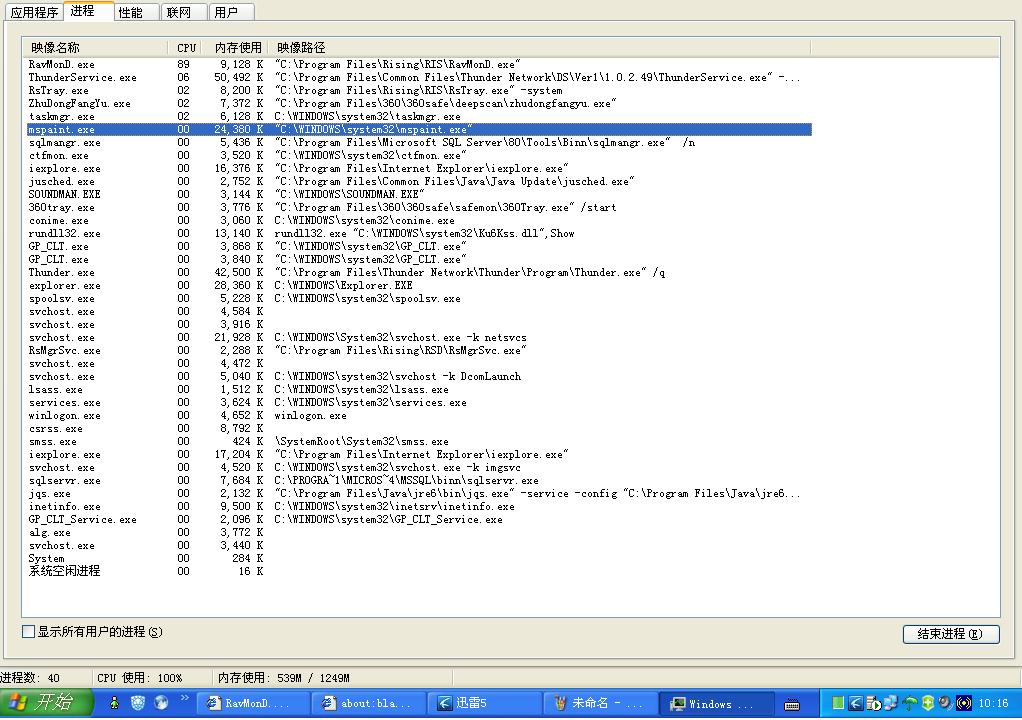Expand hidden quick launch items chevron

(x=184, y=698)
